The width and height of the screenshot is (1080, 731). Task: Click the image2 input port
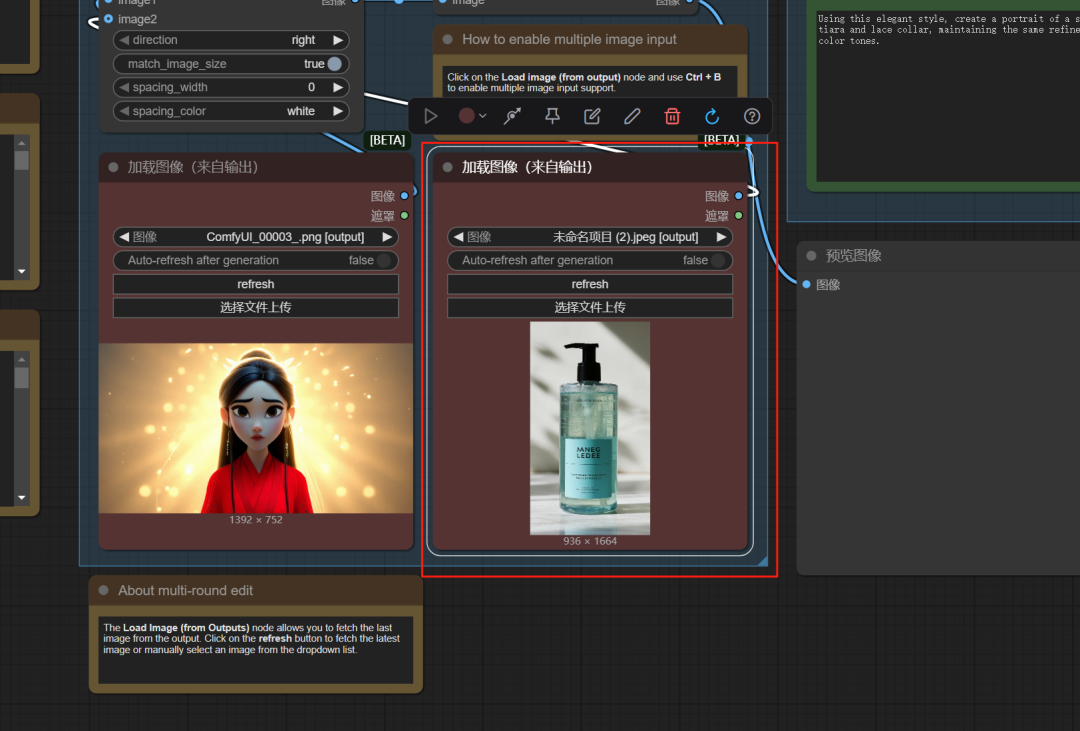(109, 19)
